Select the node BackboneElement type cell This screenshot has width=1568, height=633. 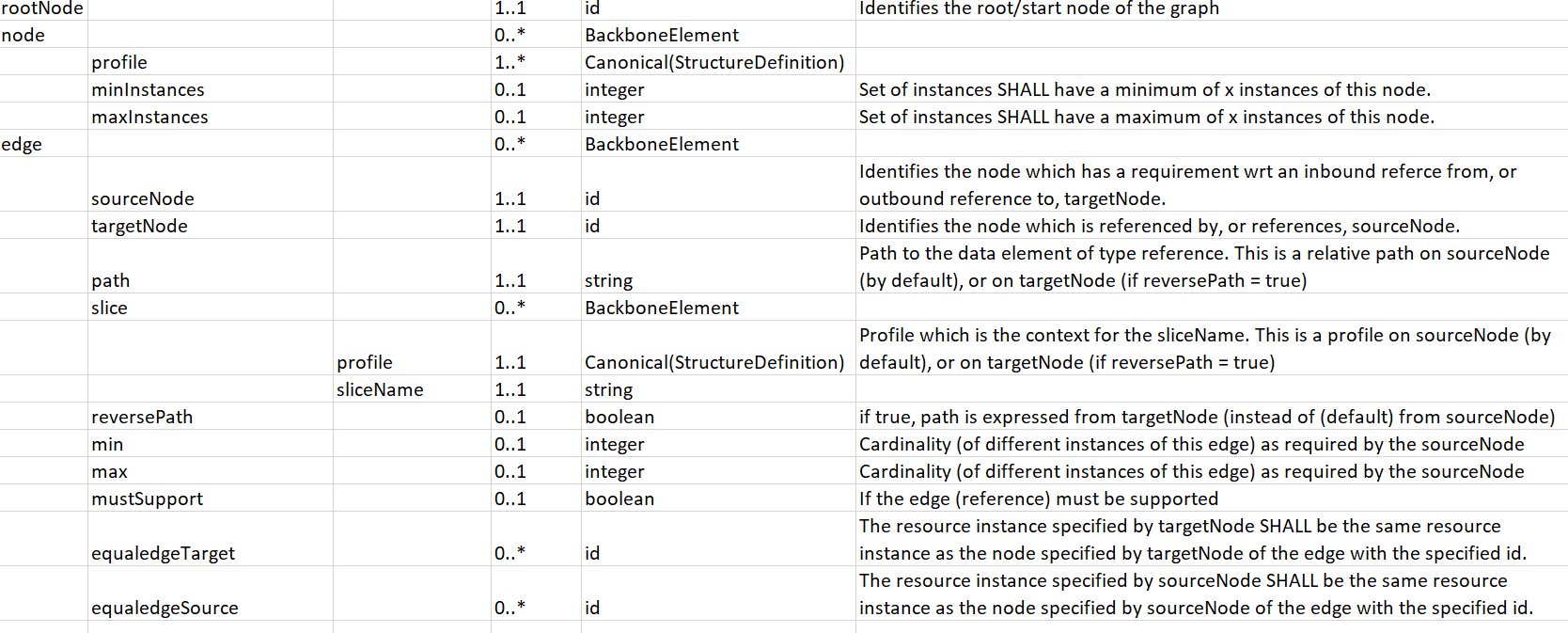point(718,35)
